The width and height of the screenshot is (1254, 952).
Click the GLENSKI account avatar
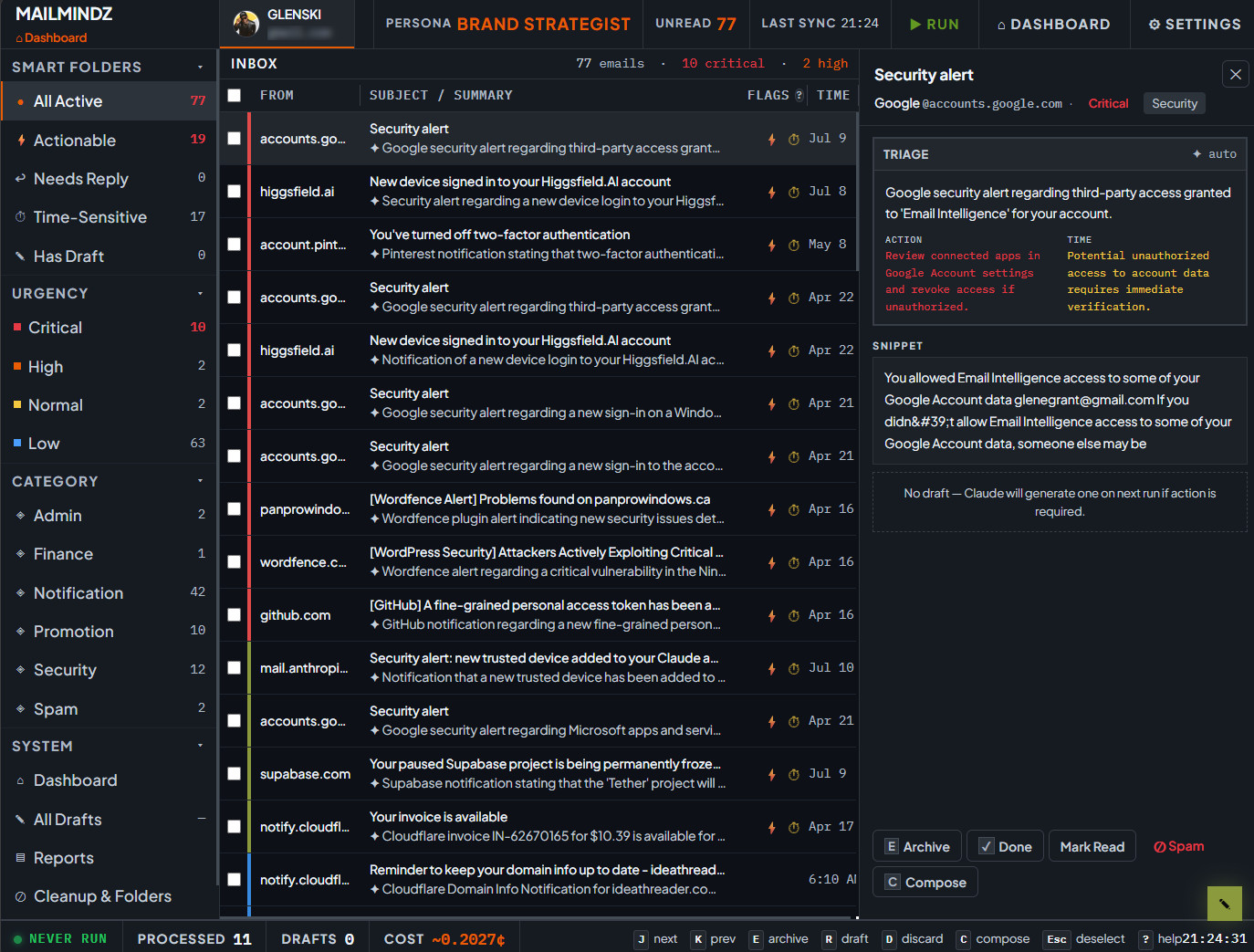pyautogui.click(x=246, y=24)
